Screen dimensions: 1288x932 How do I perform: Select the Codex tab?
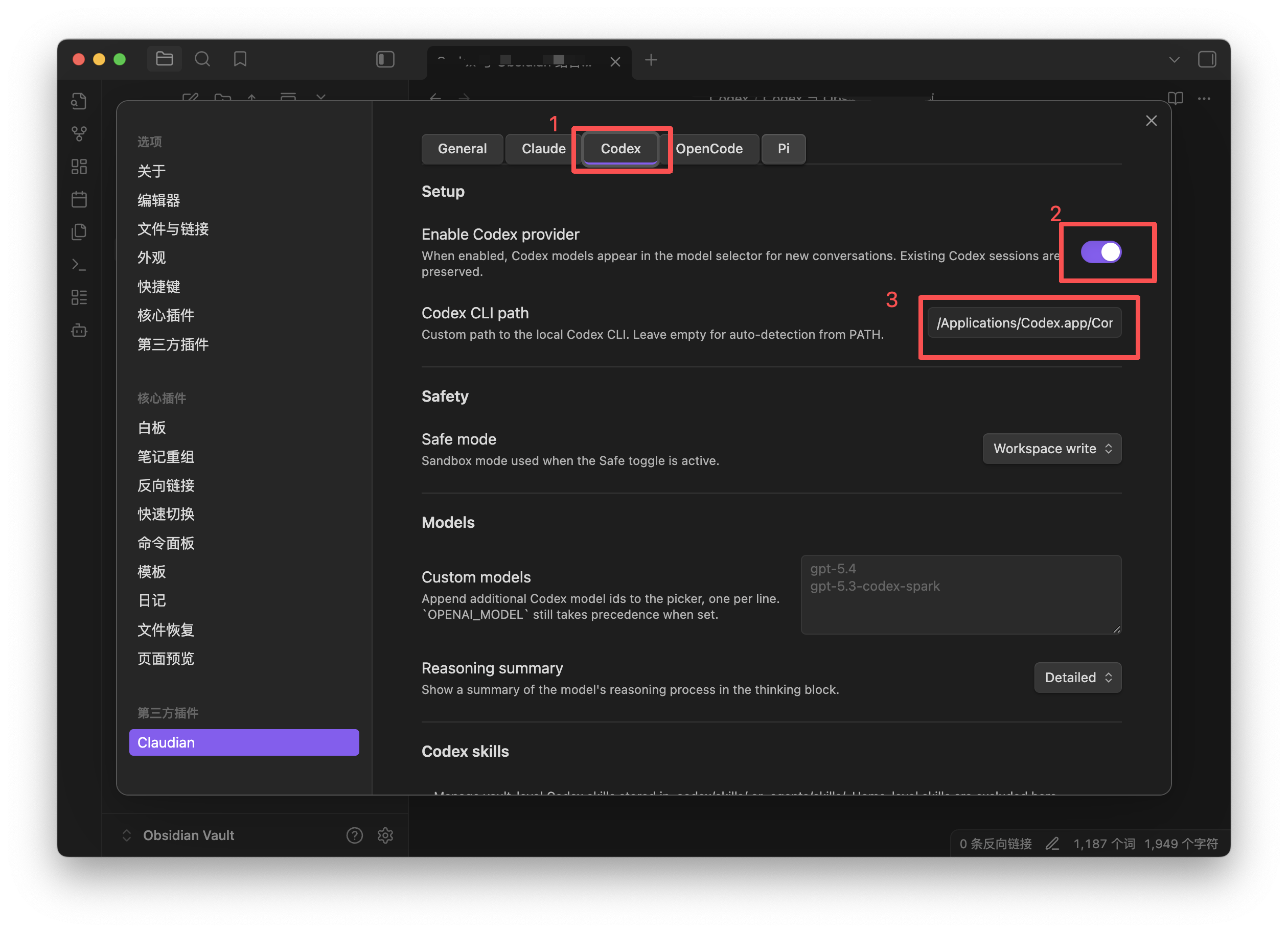click(x=620, y=149)
